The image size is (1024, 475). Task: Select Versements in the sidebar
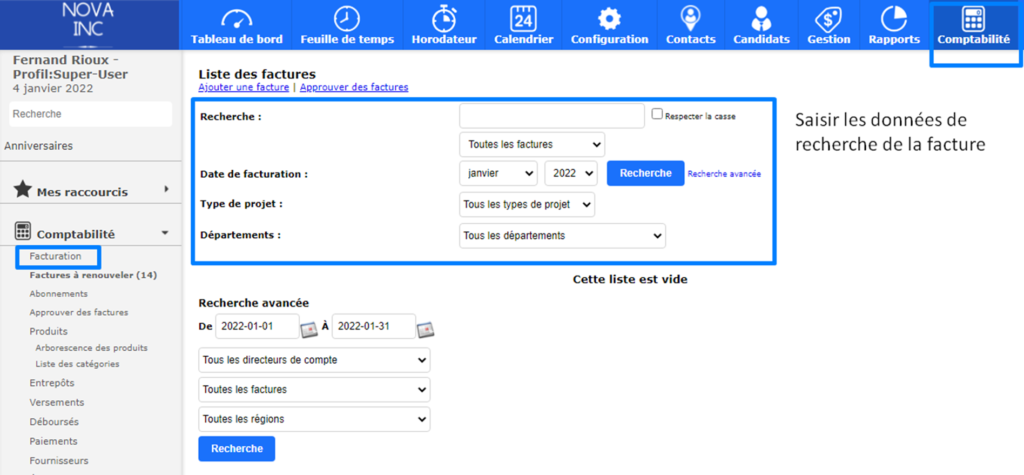tap(57, 402)
